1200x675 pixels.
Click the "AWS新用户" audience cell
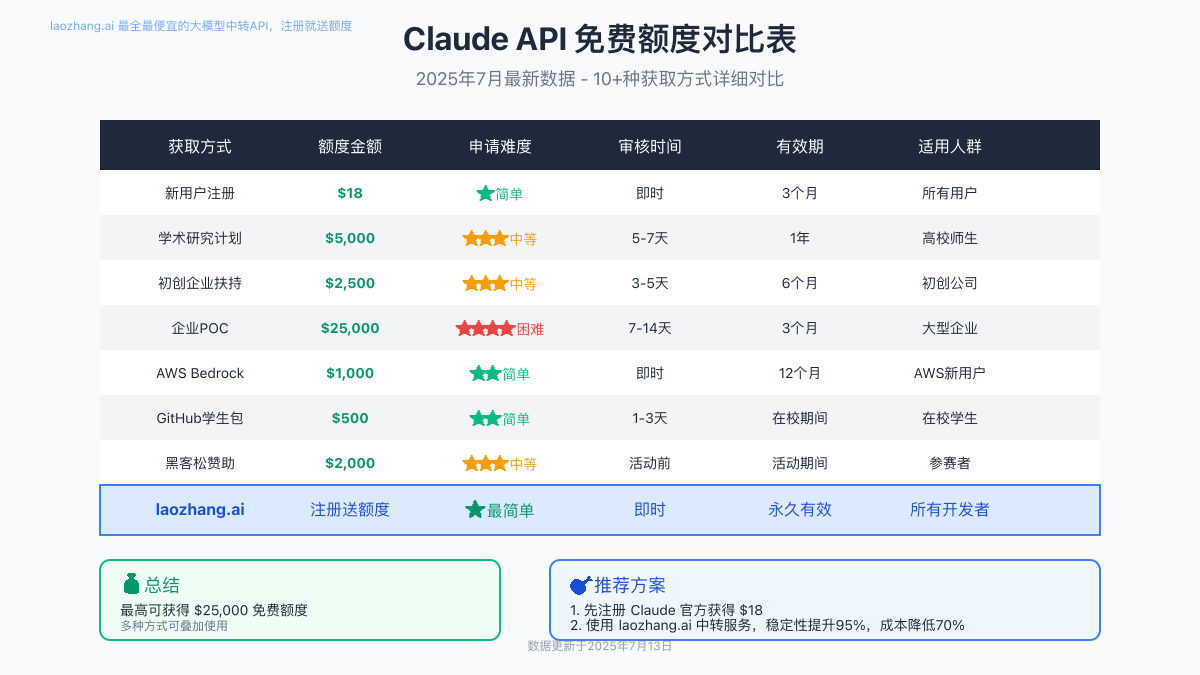tap(950, 373)
